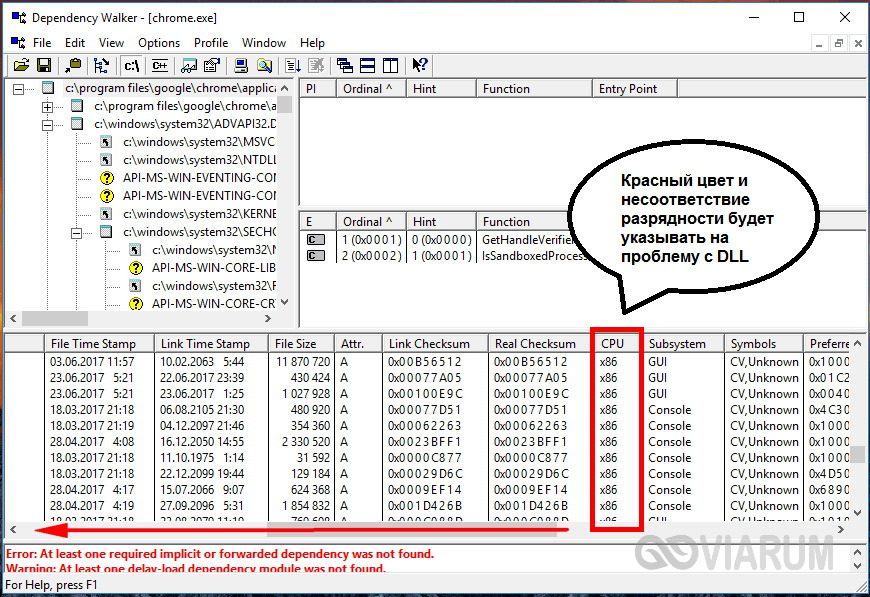Click the file size 11 870 720 cell
Viewport: 870px width, 597px height.
click(303, 362)
